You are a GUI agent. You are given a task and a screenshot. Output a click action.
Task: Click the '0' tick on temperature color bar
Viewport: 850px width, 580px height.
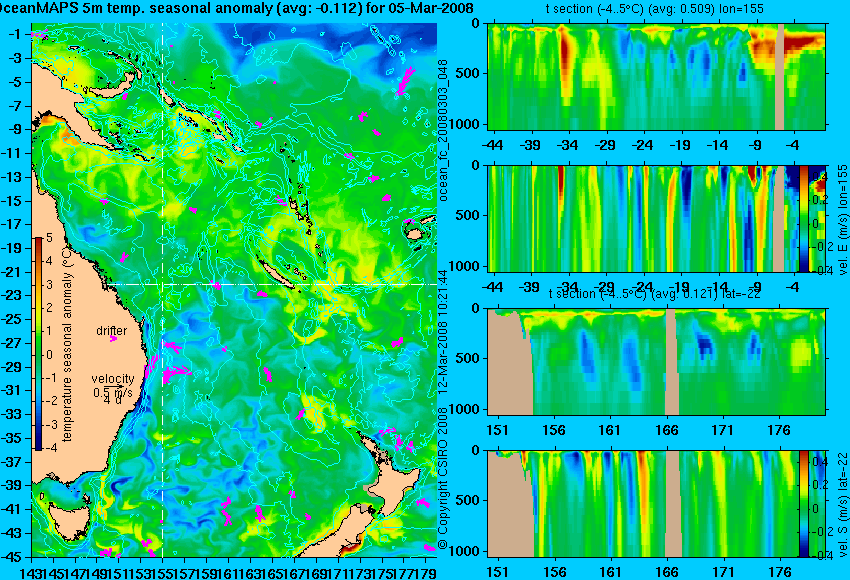click(49, 355)
